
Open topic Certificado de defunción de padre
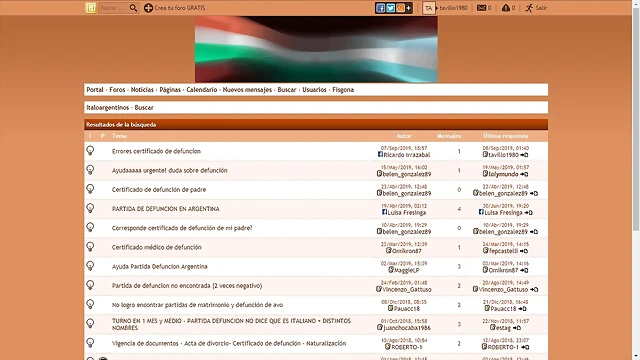(x=159, y=190)
